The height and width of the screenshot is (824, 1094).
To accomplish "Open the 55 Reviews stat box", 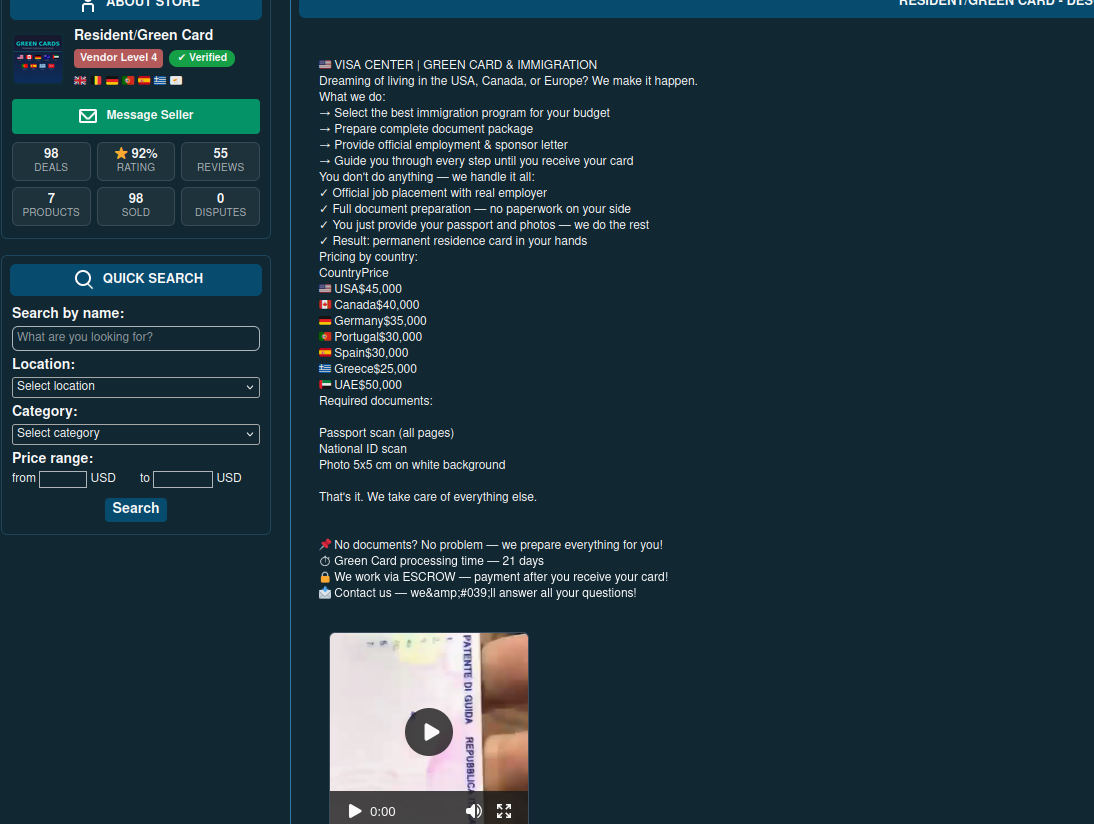I will (x=220, y=161).
